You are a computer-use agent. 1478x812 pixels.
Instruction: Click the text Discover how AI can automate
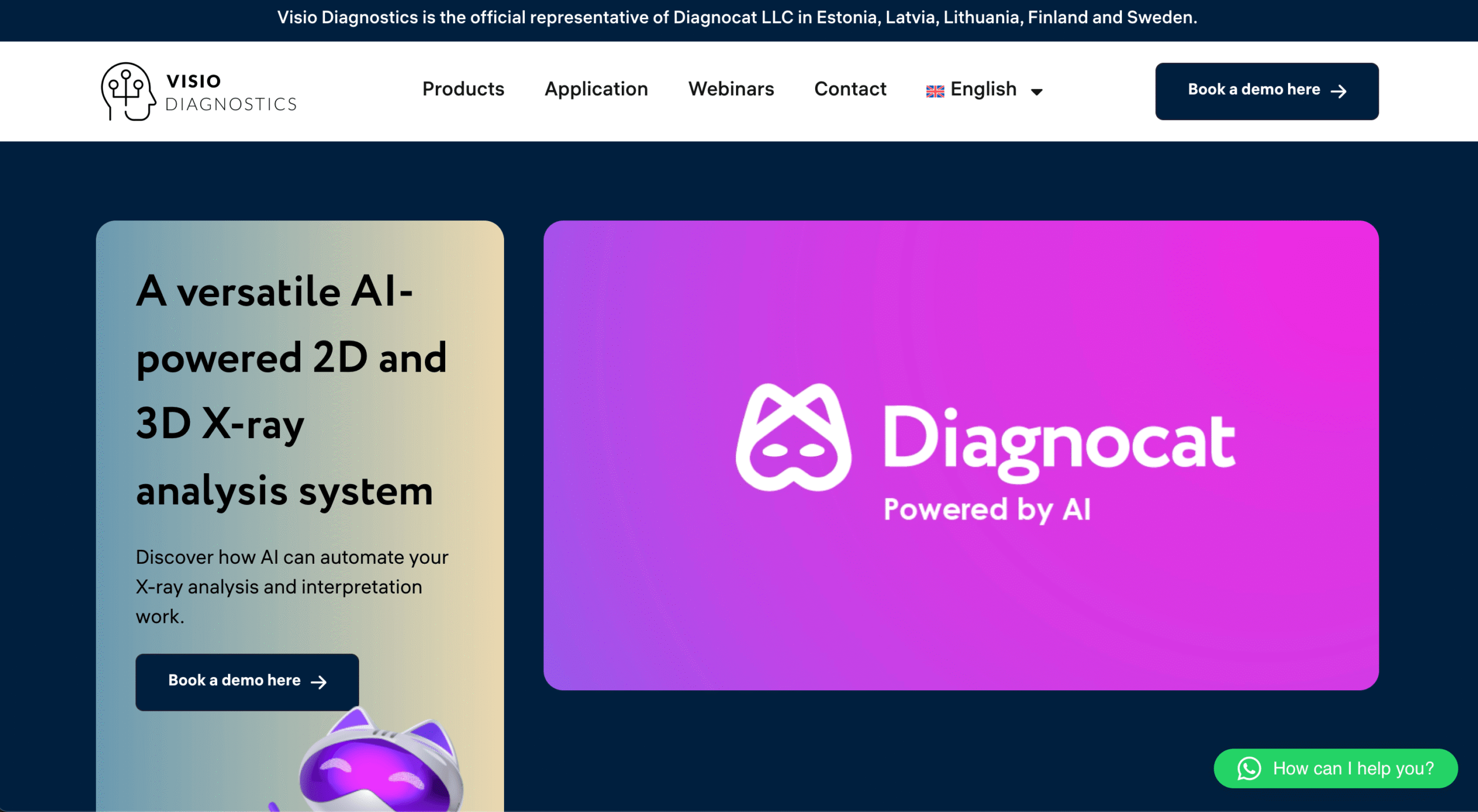coord(292,586)
